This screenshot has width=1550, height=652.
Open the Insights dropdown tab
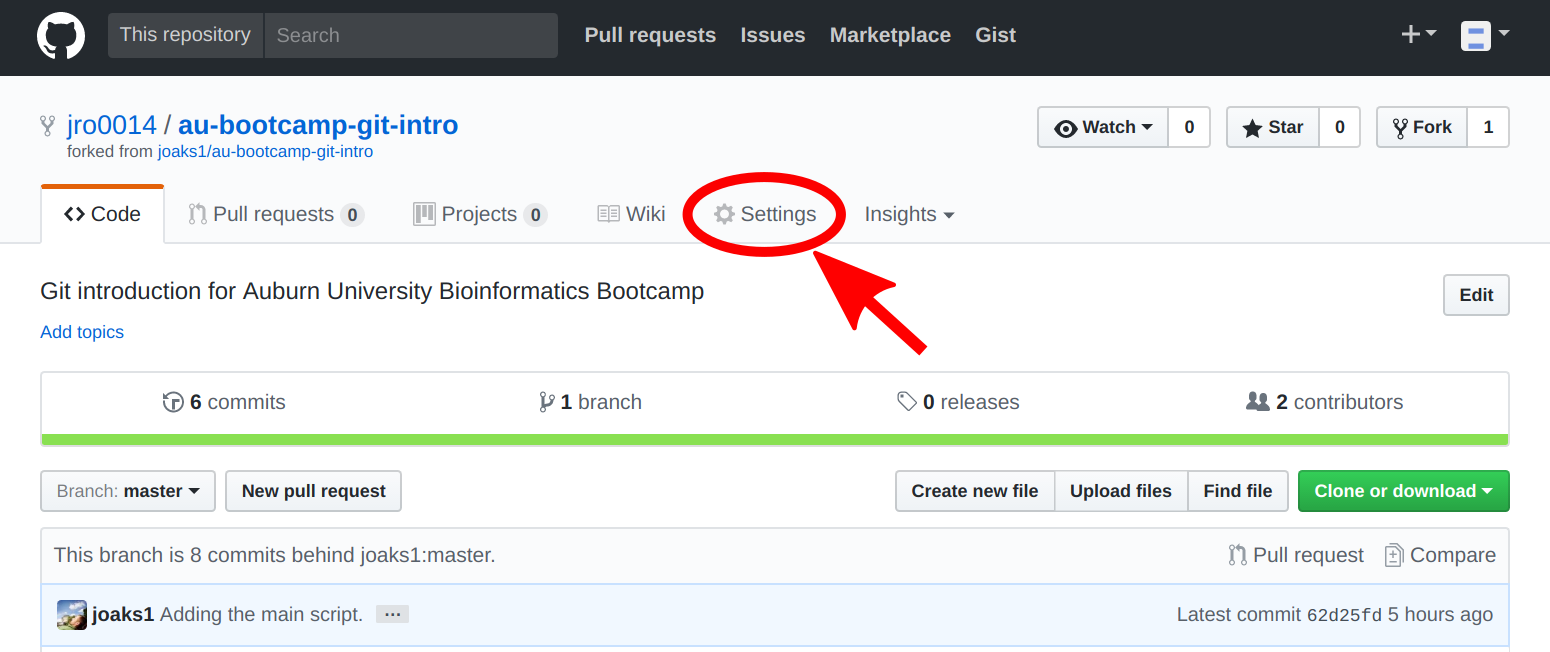tap(909, 214)
